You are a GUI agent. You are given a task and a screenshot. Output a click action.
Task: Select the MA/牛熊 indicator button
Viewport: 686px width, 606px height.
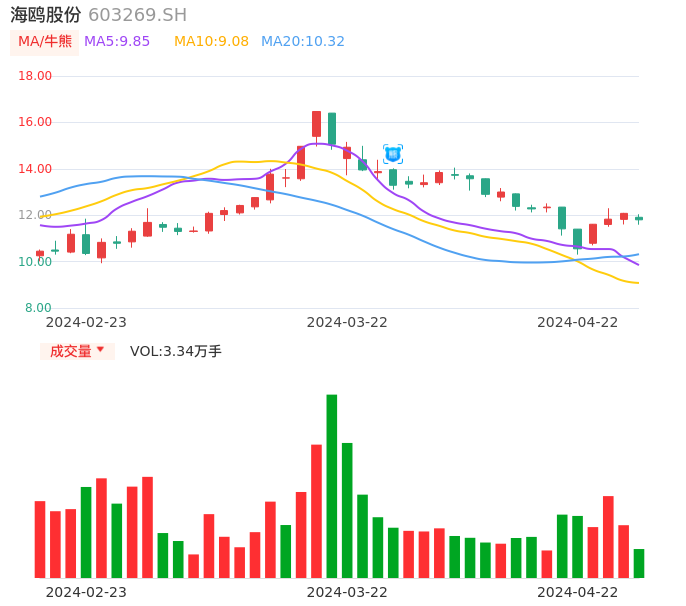(45, 42)
